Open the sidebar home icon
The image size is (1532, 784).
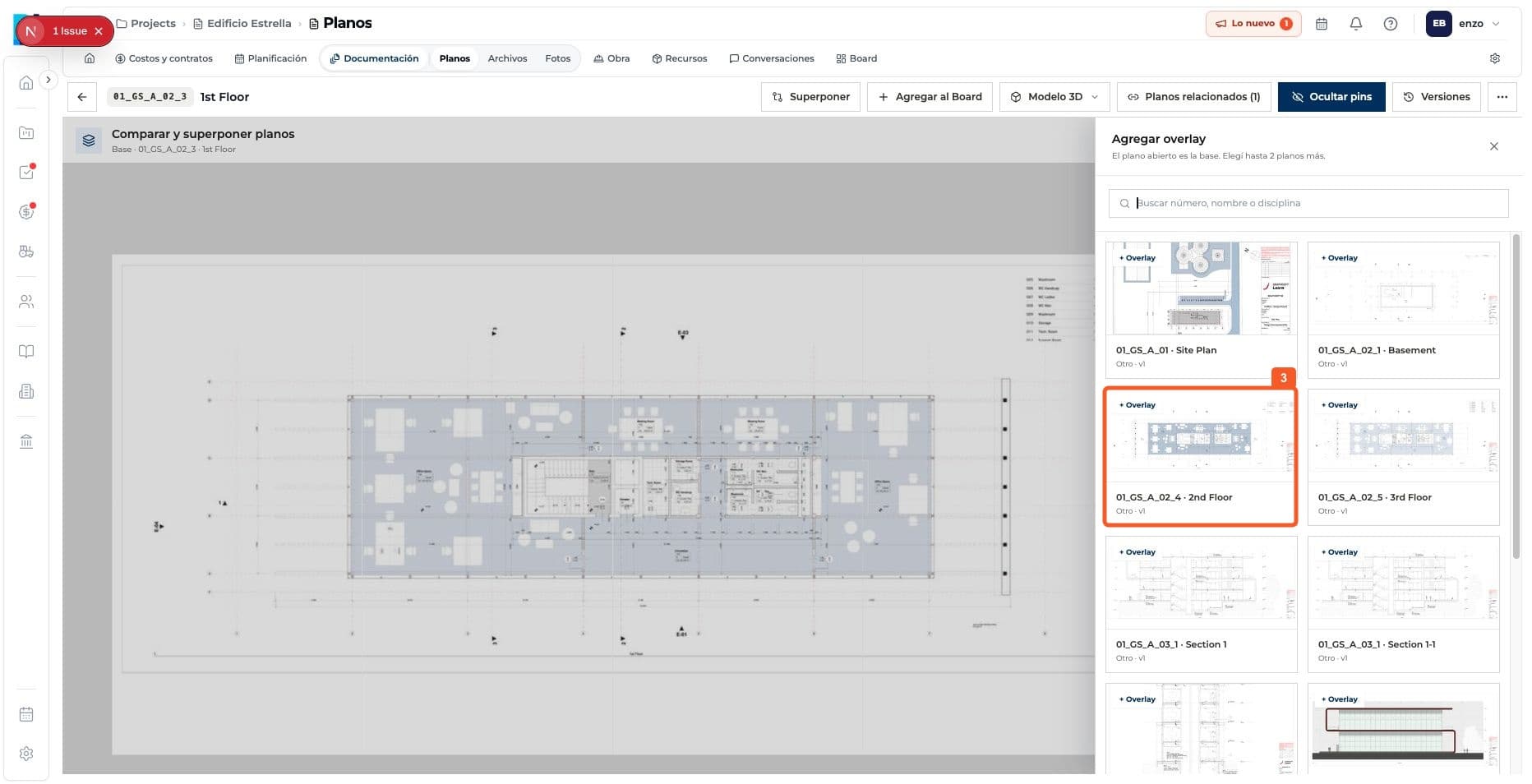pos(26,83)
